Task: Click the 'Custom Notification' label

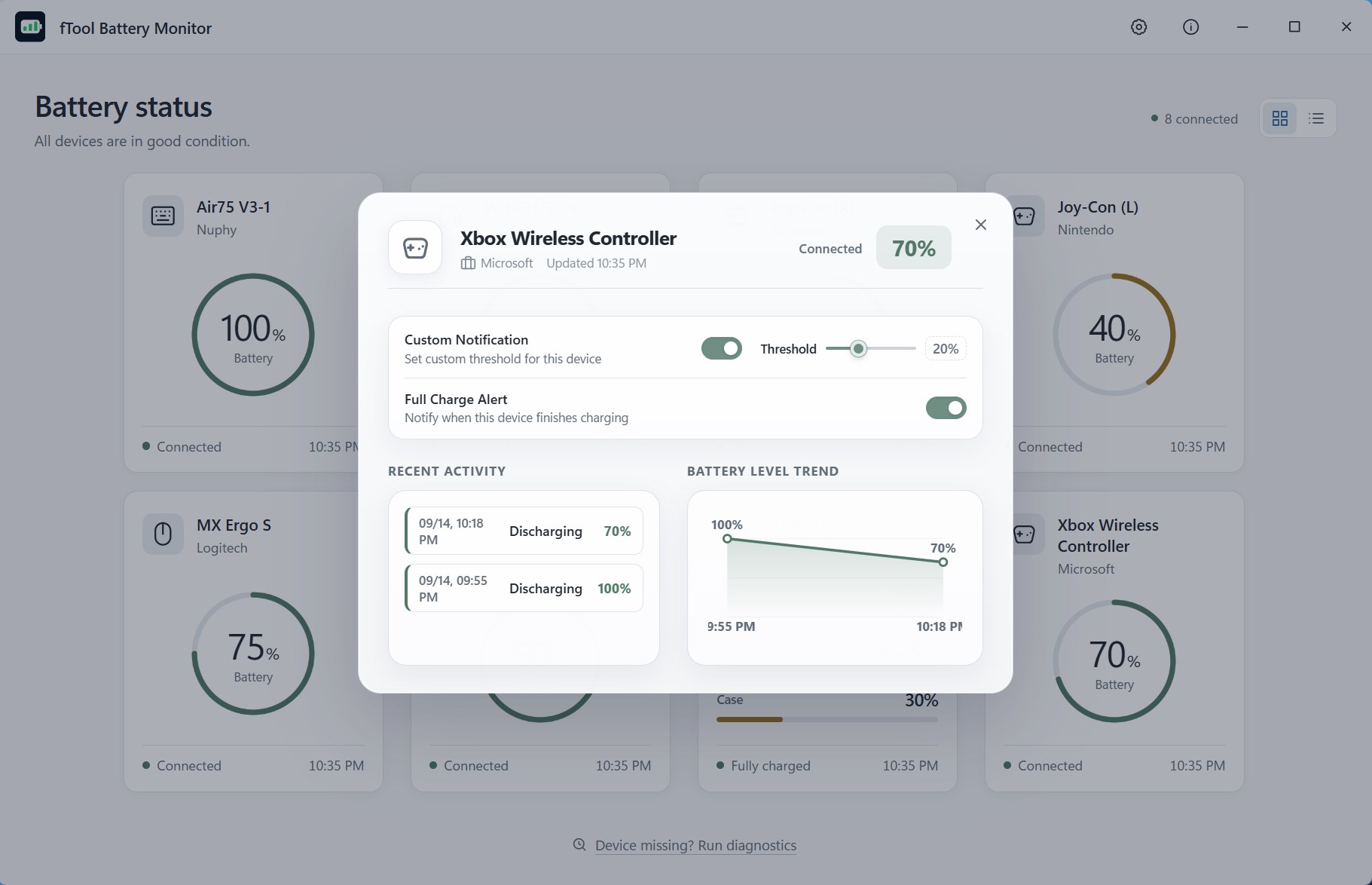Action: pyautogui.click(x=466, y=339)
